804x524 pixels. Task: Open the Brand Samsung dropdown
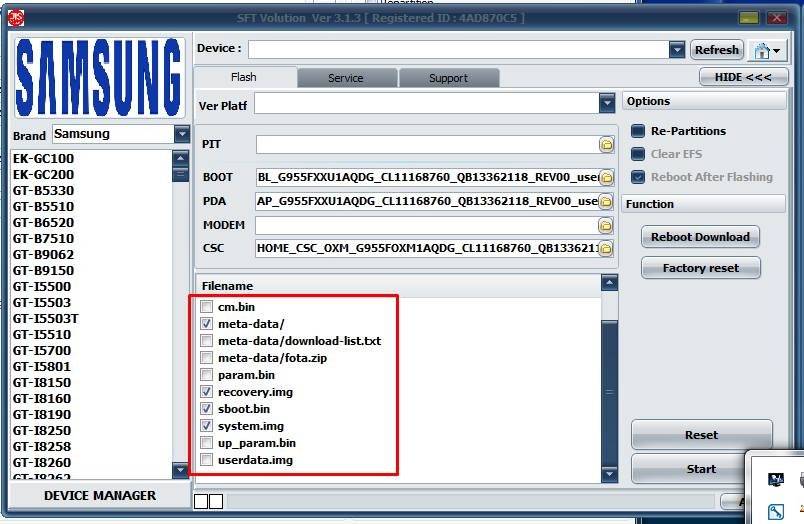pyautogui.click(x=182, y=134)
